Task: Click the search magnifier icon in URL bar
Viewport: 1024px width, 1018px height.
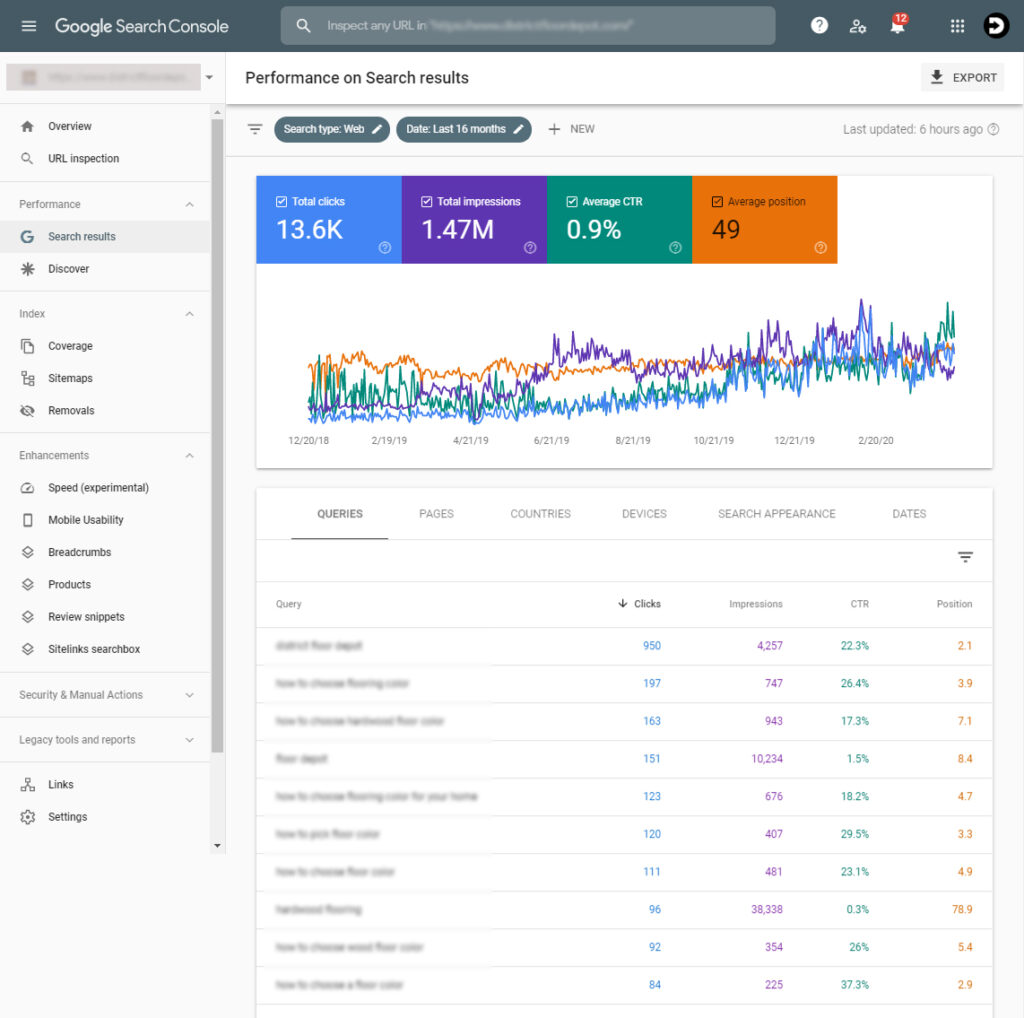Action: tap(303, 25)
